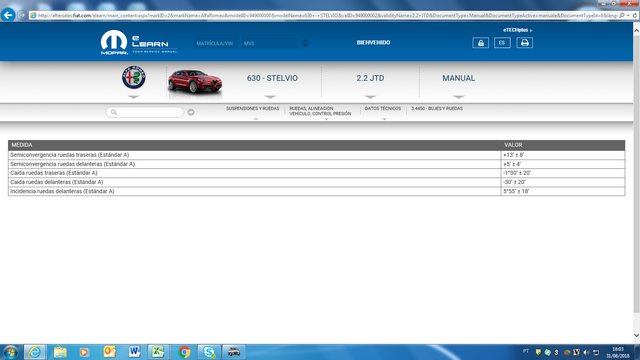Click the page scrollbar up arrow
This screenshot has height=360, width=640.
click(x=636, y=30)
